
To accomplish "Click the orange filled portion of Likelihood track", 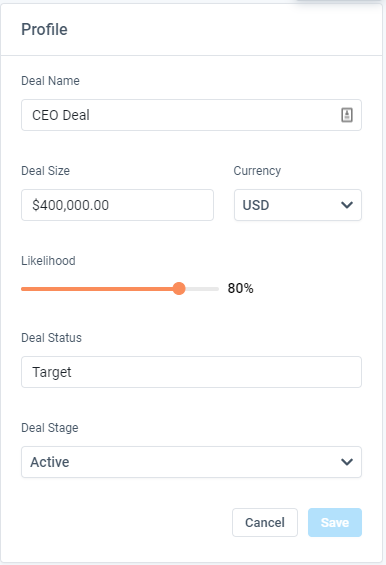I will (97, 289).
